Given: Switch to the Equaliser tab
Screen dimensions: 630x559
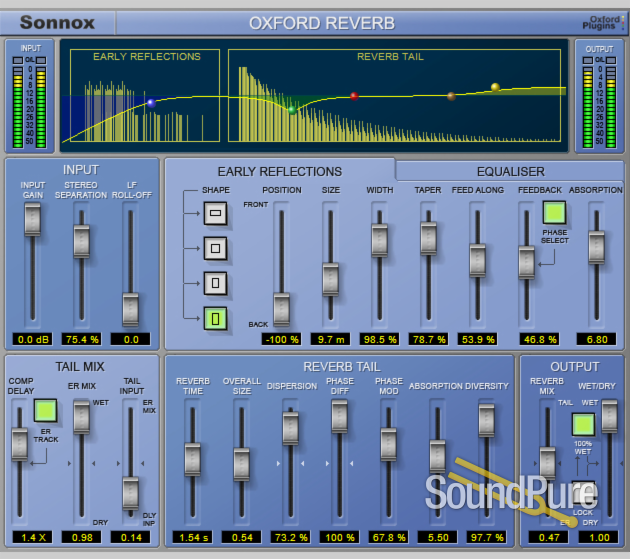Looking at the screenshot, I should (510, 172).
